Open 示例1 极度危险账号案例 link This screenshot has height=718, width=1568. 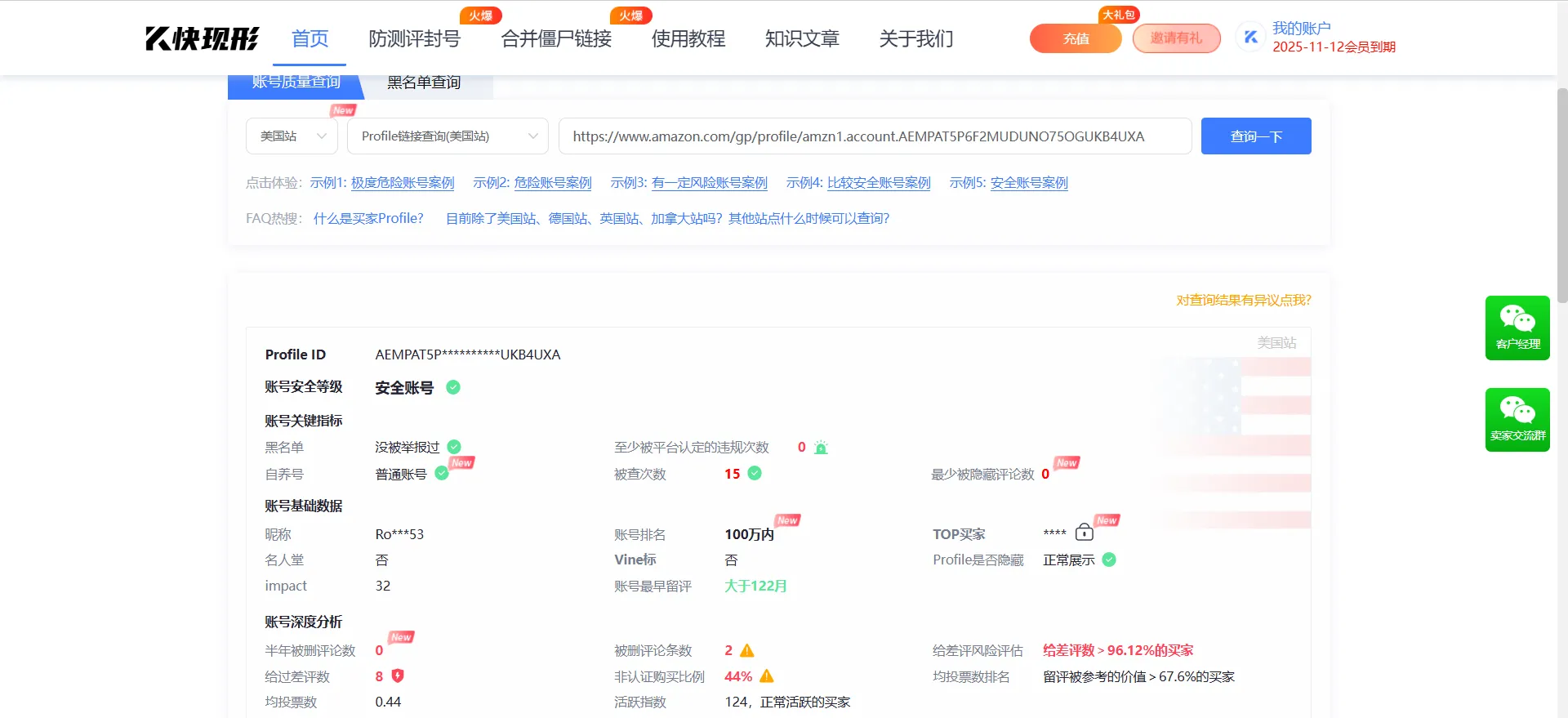[x=402, y=183]
